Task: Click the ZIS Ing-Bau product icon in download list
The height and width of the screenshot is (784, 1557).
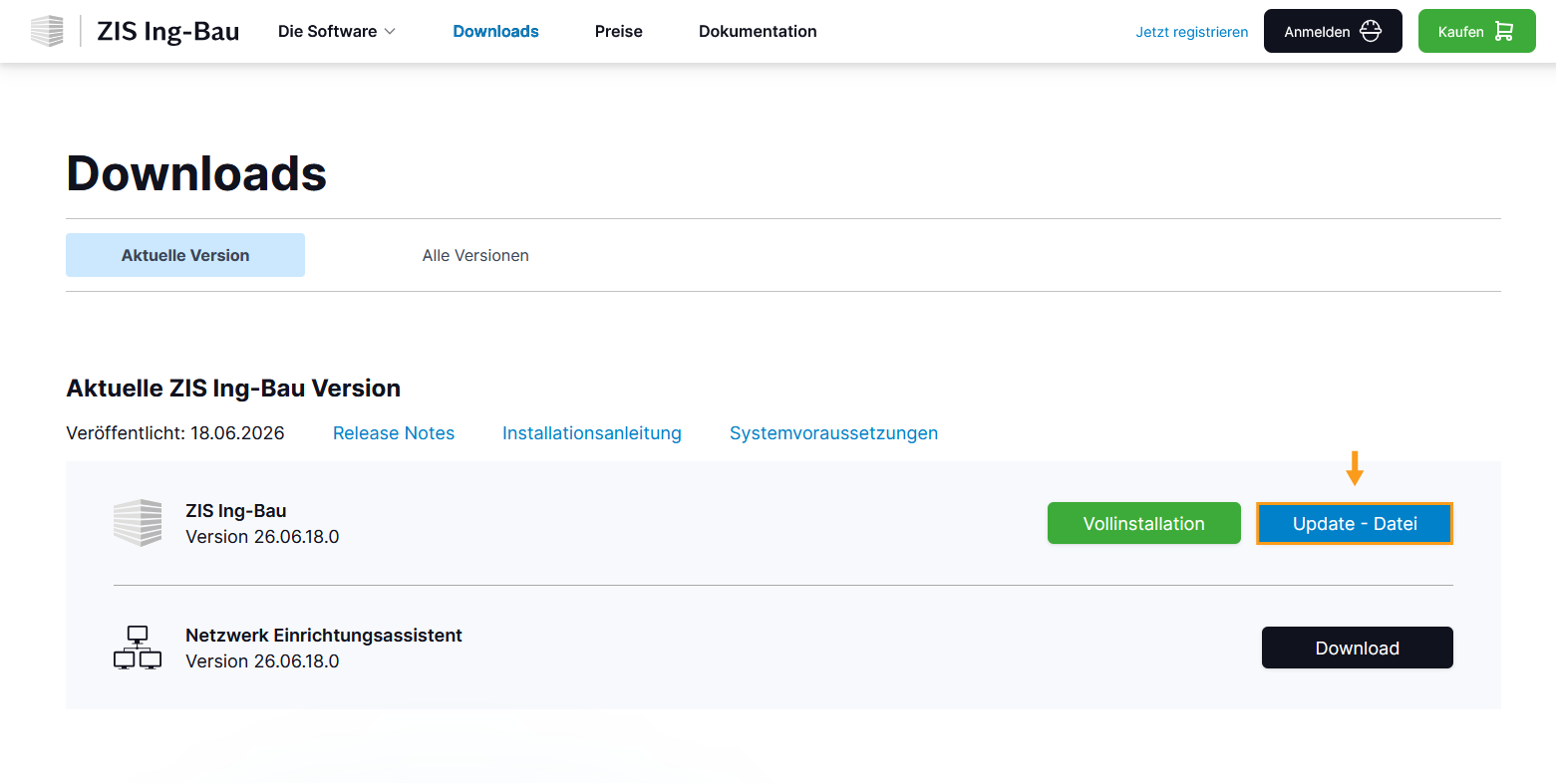Action: tap(138, 523)
